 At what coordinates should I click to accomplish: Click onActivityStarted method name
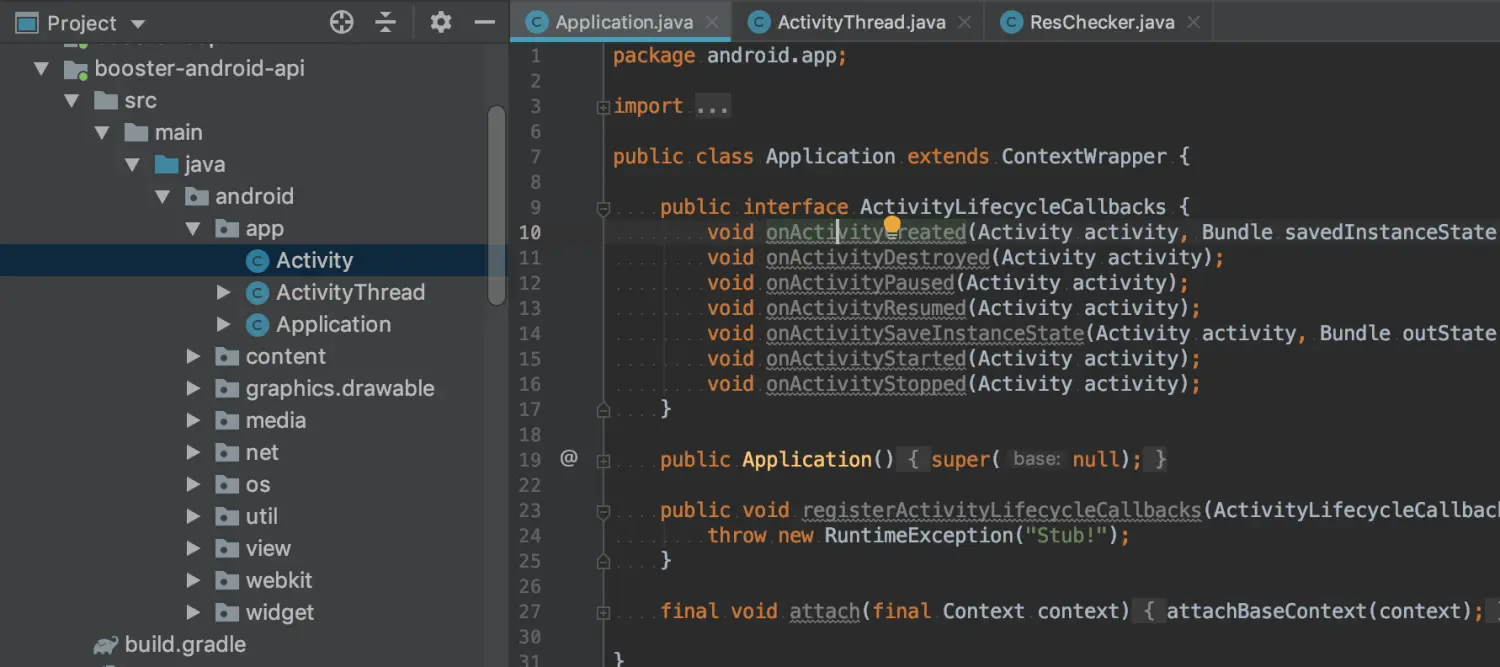click(x=866, y=359)
